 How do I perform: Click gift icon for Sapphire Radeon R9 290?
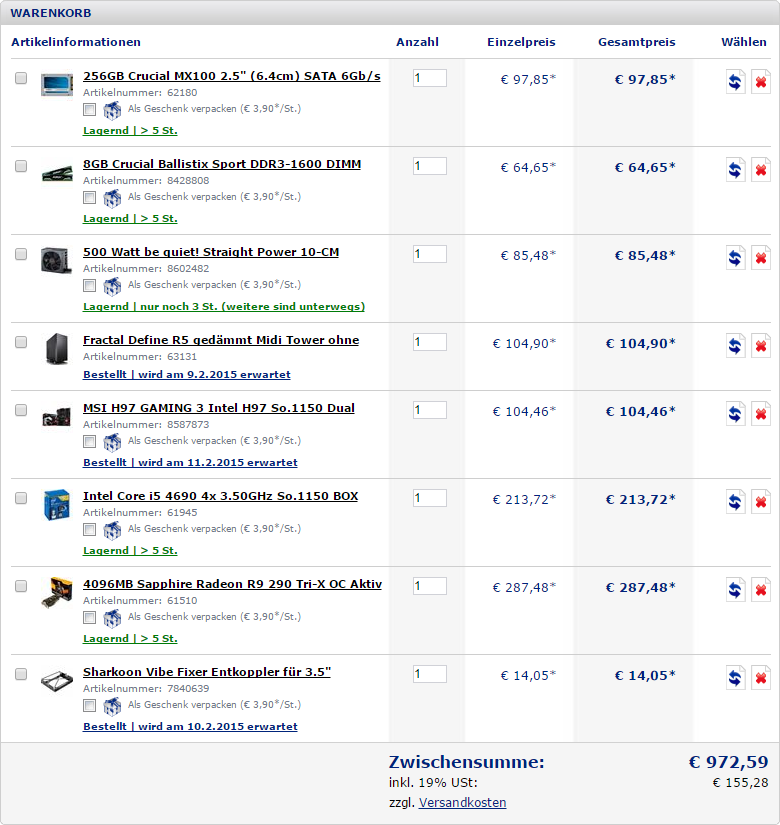[112, 618]
